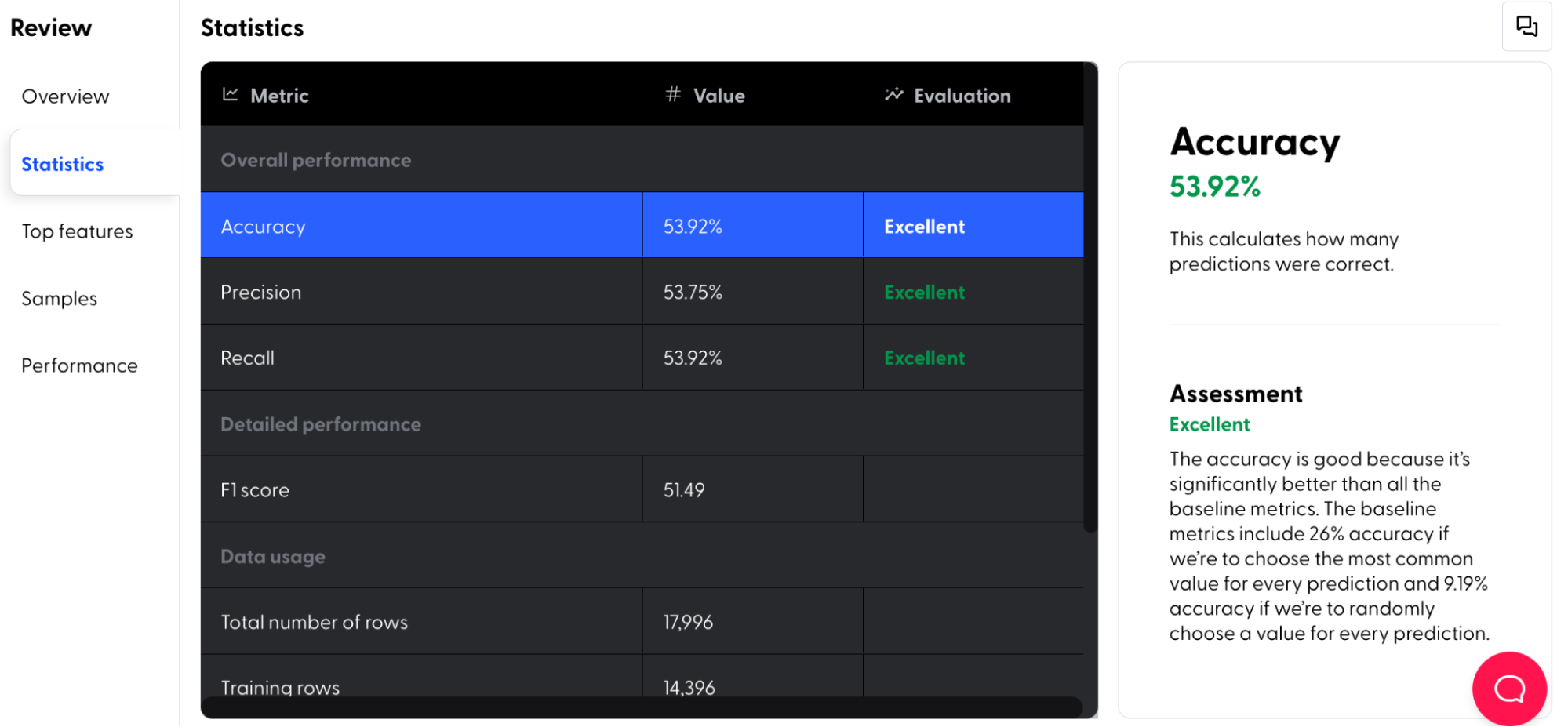The width and height of the screenshot is (1568, 727).
Task: Select the Precision metric row
Action: tap(261, 293)
